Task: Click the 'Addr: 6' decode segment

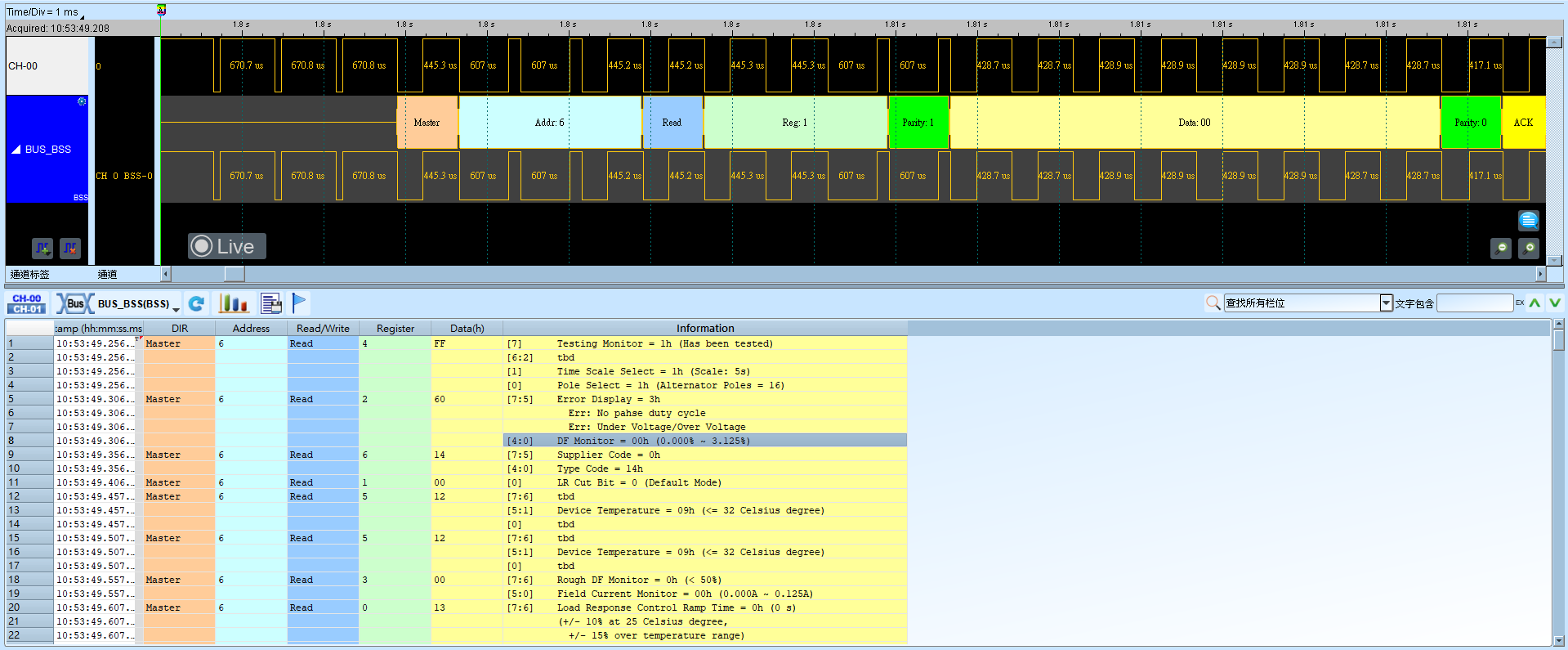Action: 550,123
